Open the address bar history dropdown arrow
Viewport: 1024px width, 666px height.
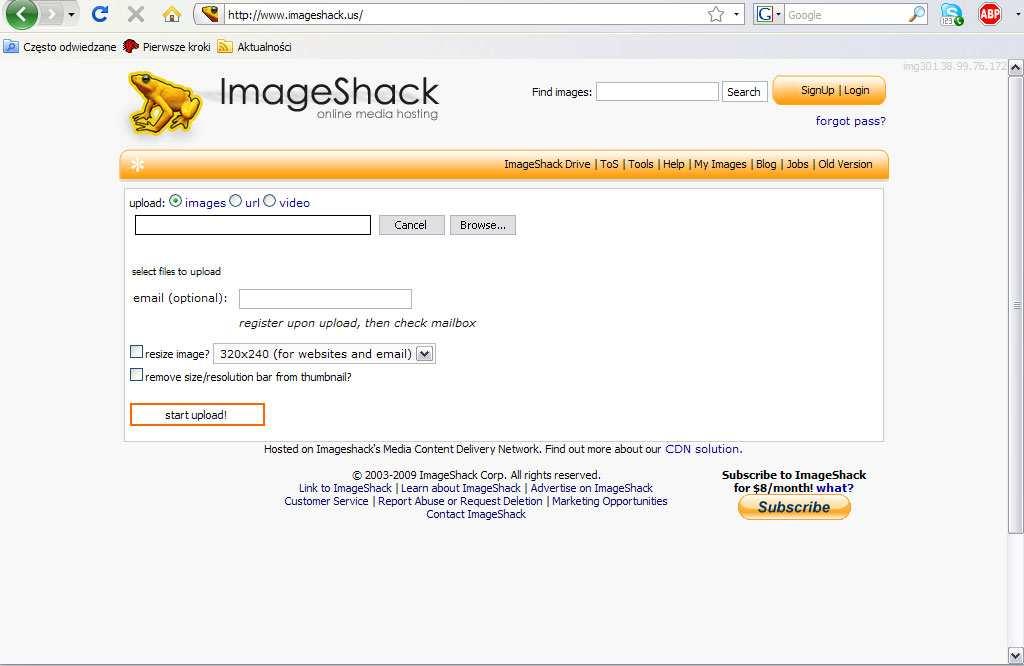click(736, 14)
